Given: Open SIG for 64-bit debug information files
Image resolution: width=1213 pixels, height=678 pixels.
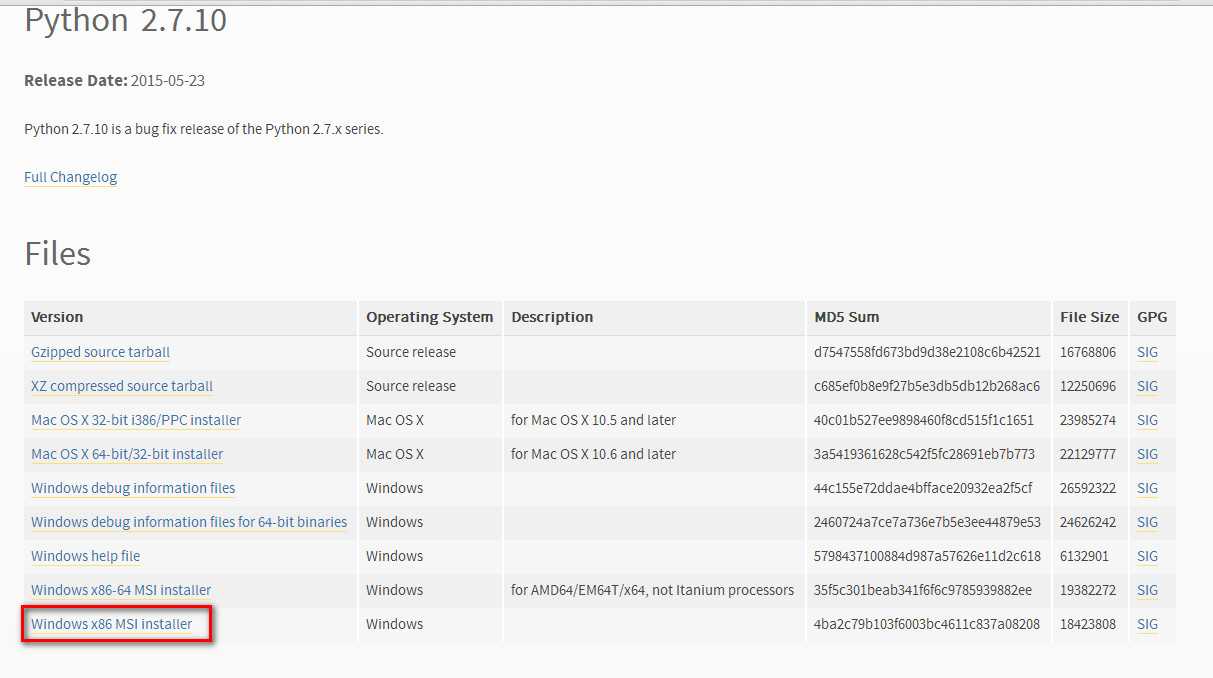Looking at the screenshot, I should tap(1147, 522).
